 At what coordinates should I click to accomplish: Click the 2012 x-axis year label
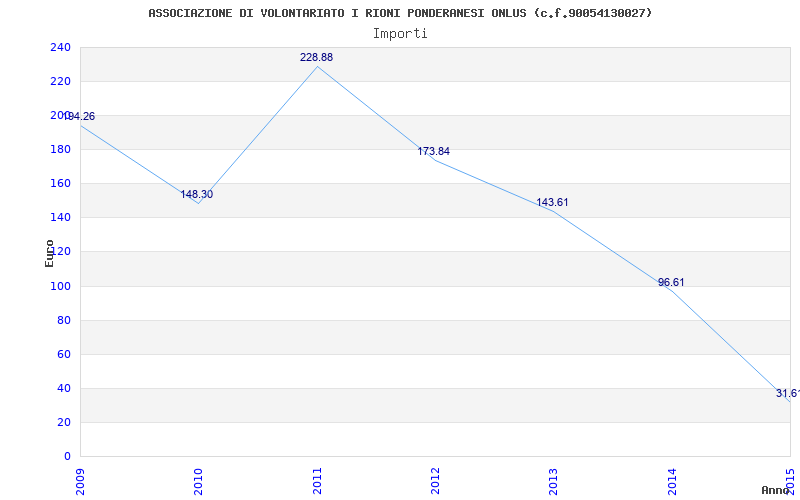click(x=435, y=481)
